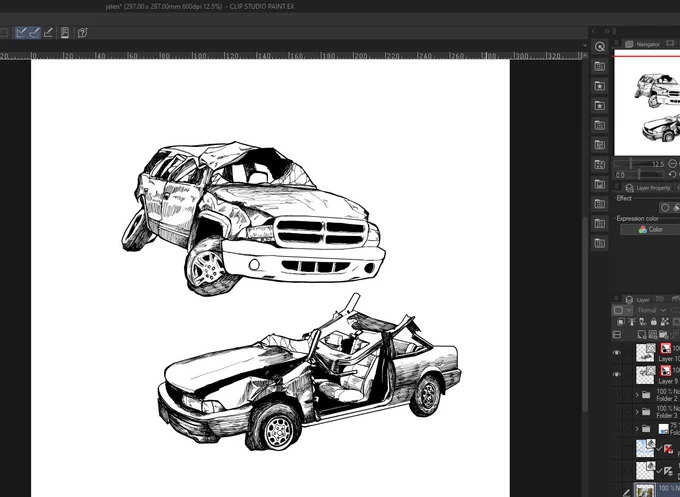Image resolution: width=680 pixels, height=497 pixels.
Task: Open the Quick Access magnifier icon in side dock
Action: click(600, 46)
